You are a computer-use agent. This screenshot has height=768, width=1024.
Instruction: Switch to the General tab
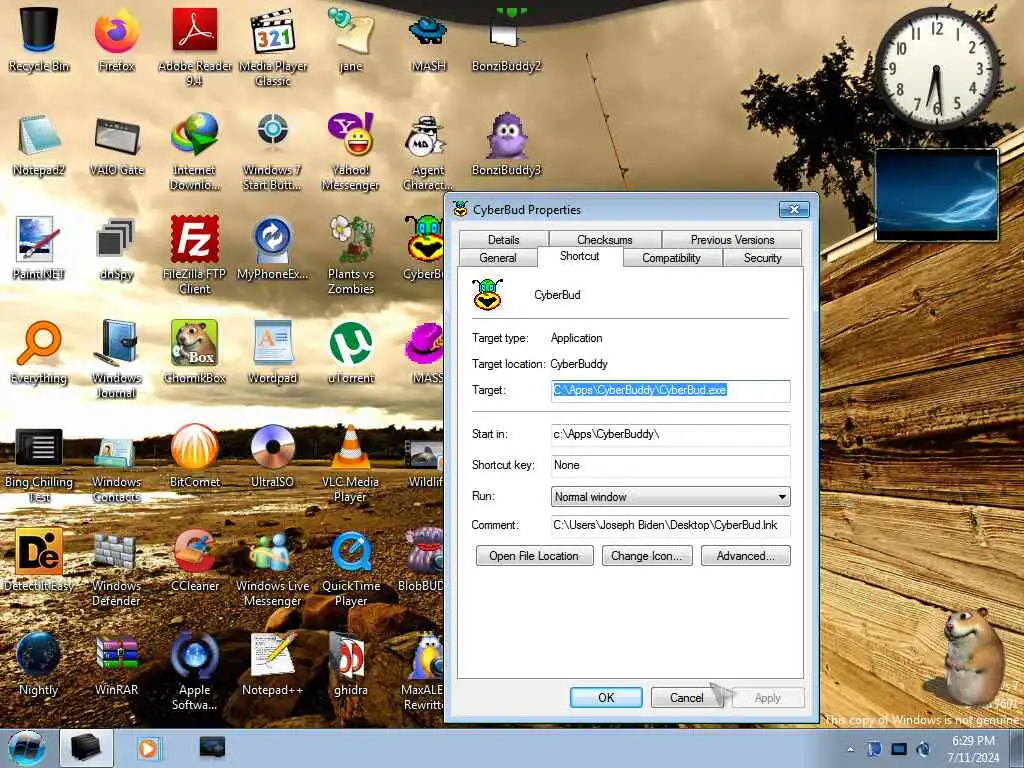(498, 258)
